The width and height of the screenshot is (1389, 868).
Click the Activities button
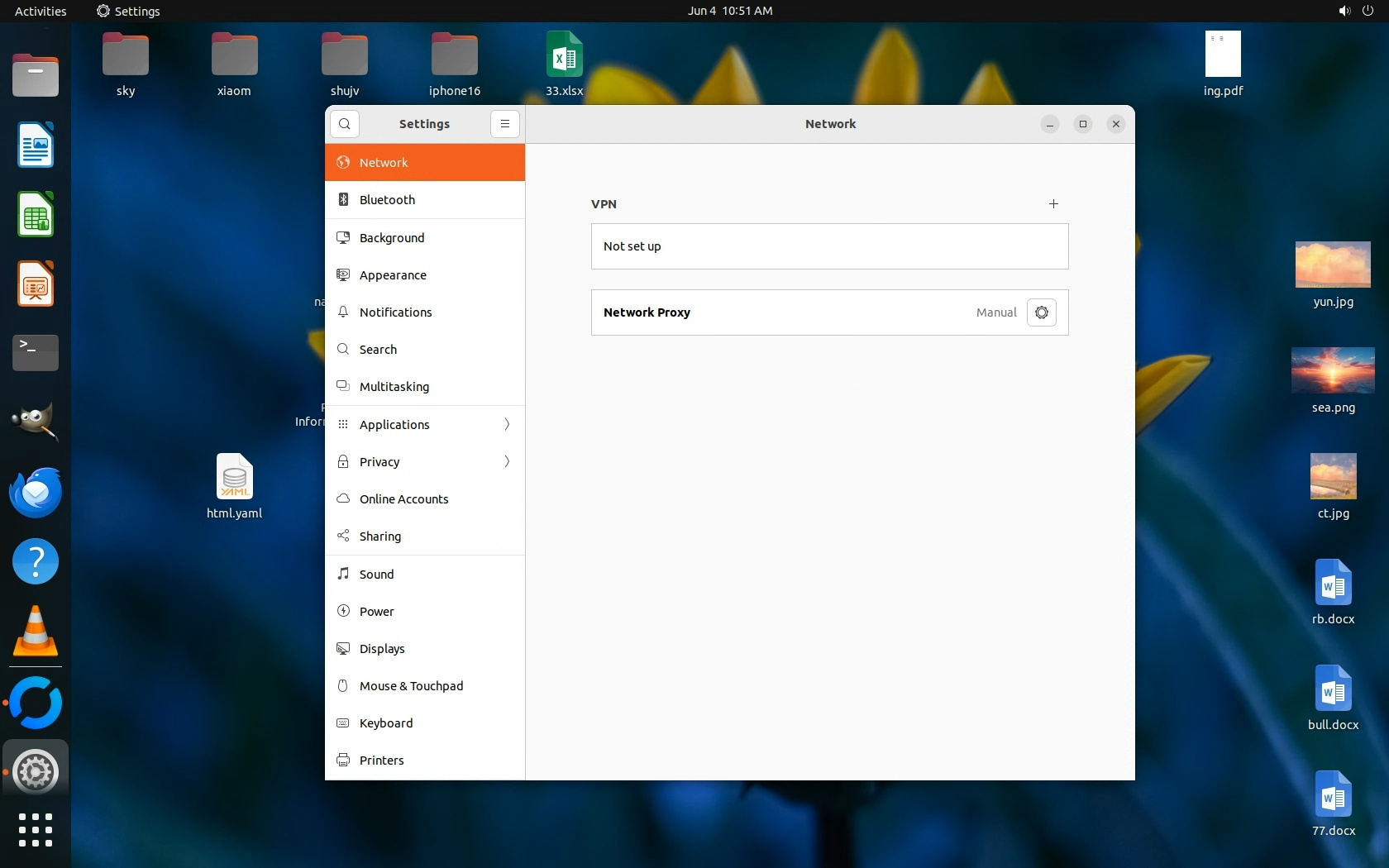41,11
